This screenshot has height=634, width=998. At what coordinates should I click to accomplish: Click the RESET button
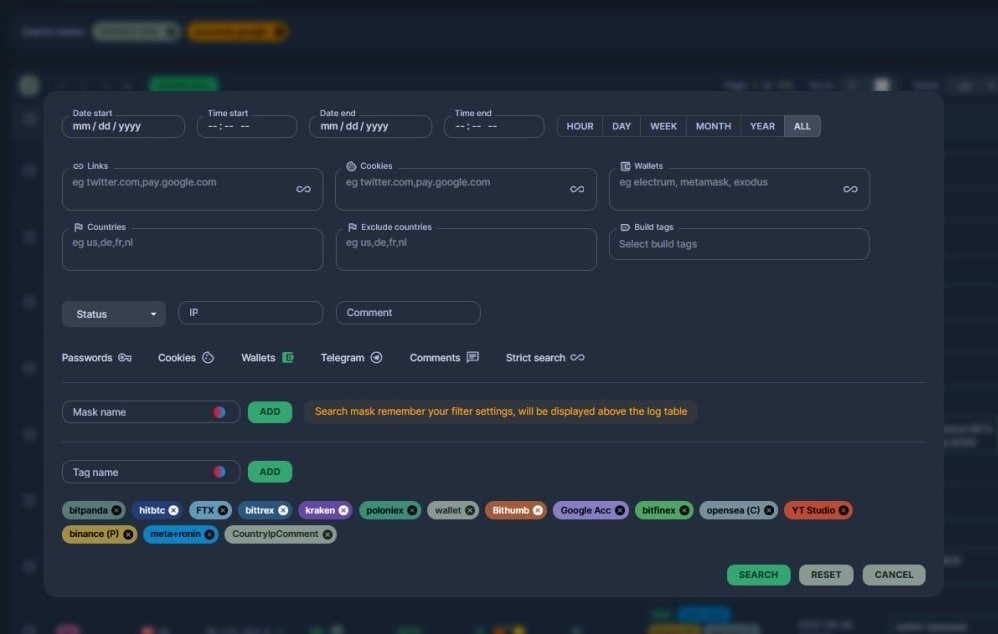click(825, 575)
